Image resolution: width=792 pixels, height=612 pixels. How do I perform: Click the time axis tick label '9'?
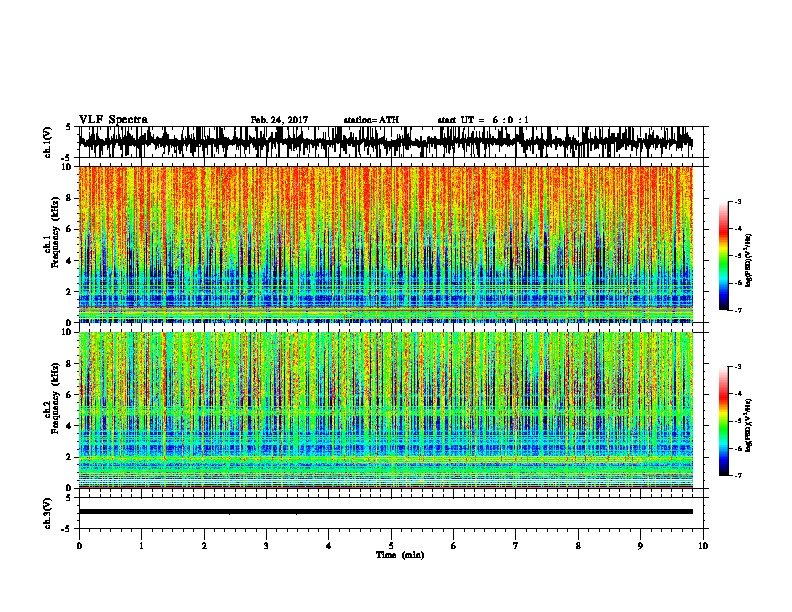(640, 545)
